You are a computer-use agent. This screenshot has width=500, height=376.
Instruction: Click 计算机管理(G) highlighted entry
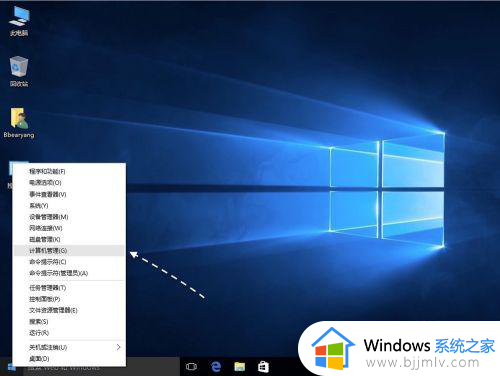coord(69,251)
